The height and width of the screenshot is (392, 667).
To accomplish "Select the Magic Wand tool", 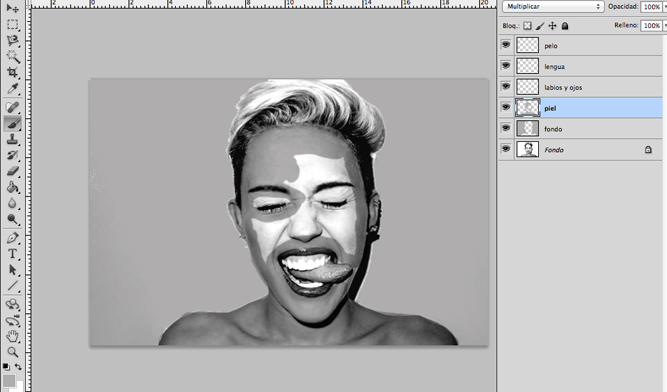I will click(x=12, y=56).
